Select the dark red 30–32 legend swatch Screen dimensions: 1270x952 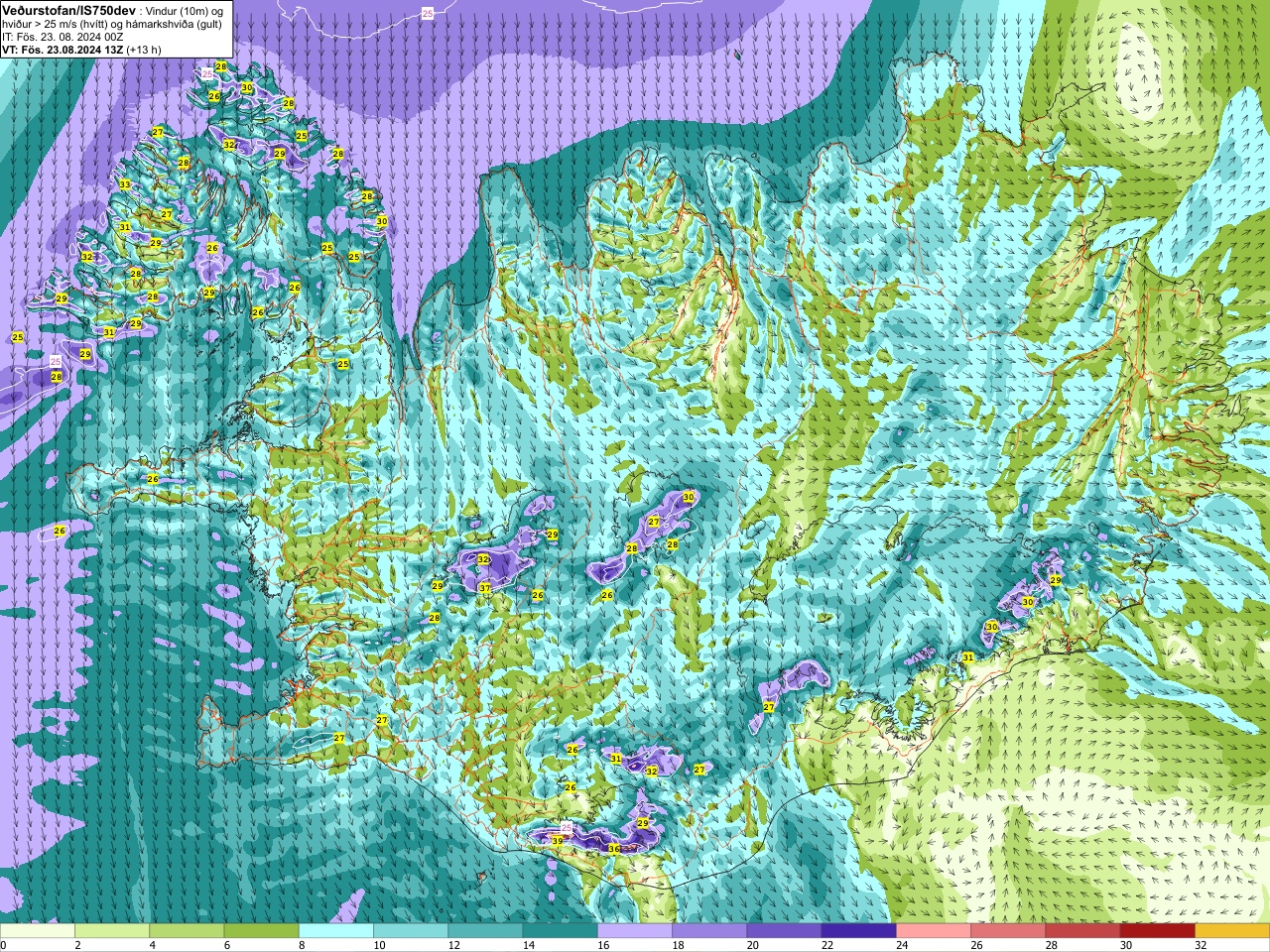[x=1158, y=931]
